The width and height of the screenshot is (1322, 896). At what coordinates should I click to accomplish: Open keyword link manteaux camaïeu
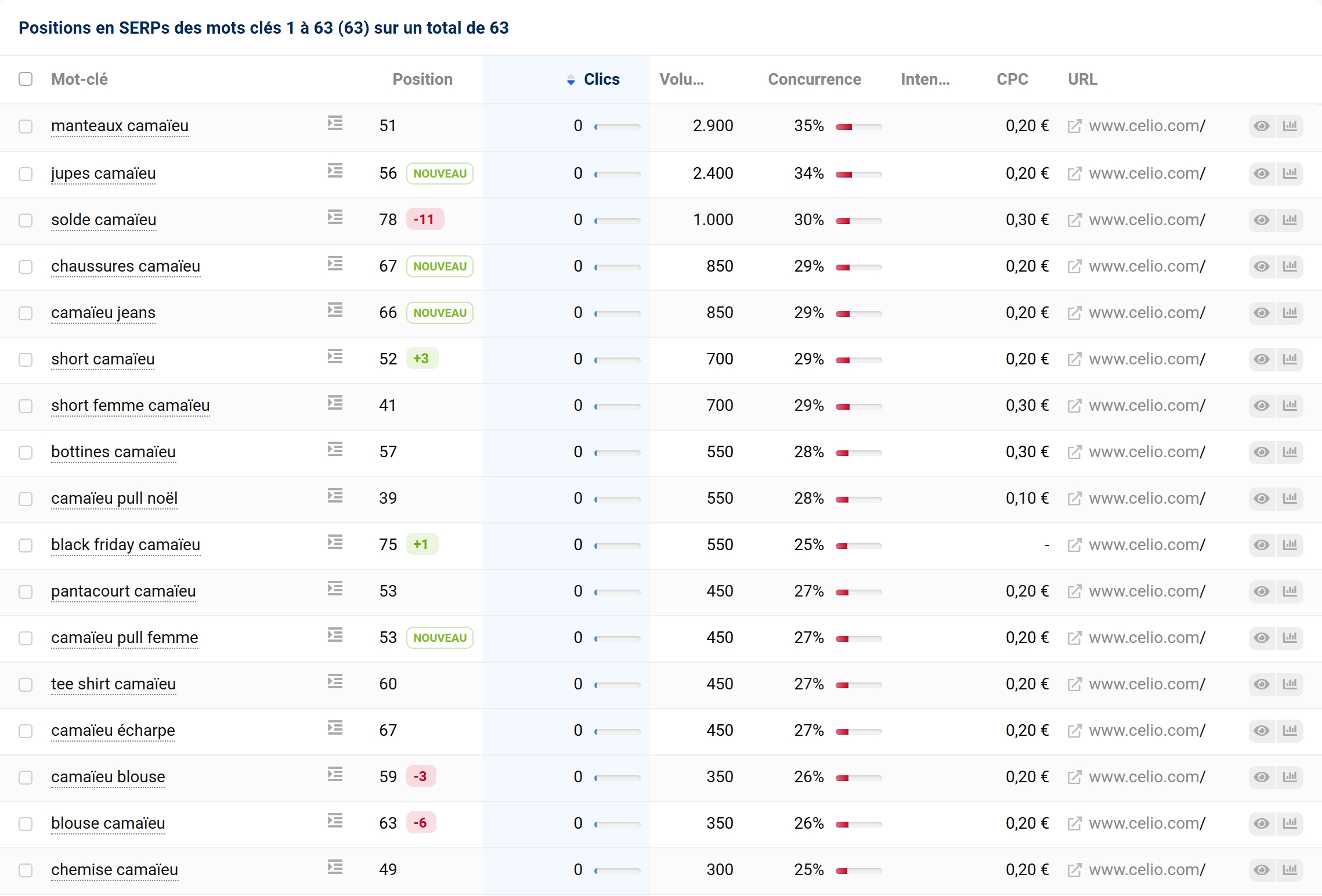coord(120,126)
